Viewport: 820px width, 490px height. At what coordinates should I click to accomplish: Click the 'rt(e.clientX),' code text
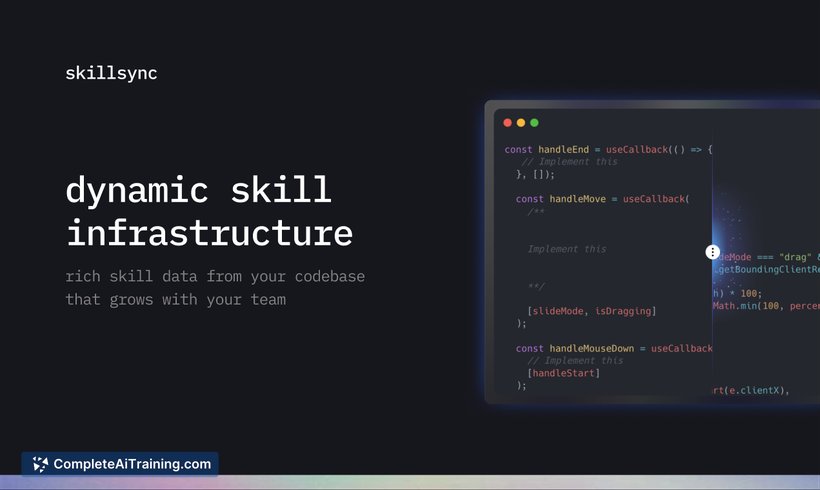coord(751,390)
